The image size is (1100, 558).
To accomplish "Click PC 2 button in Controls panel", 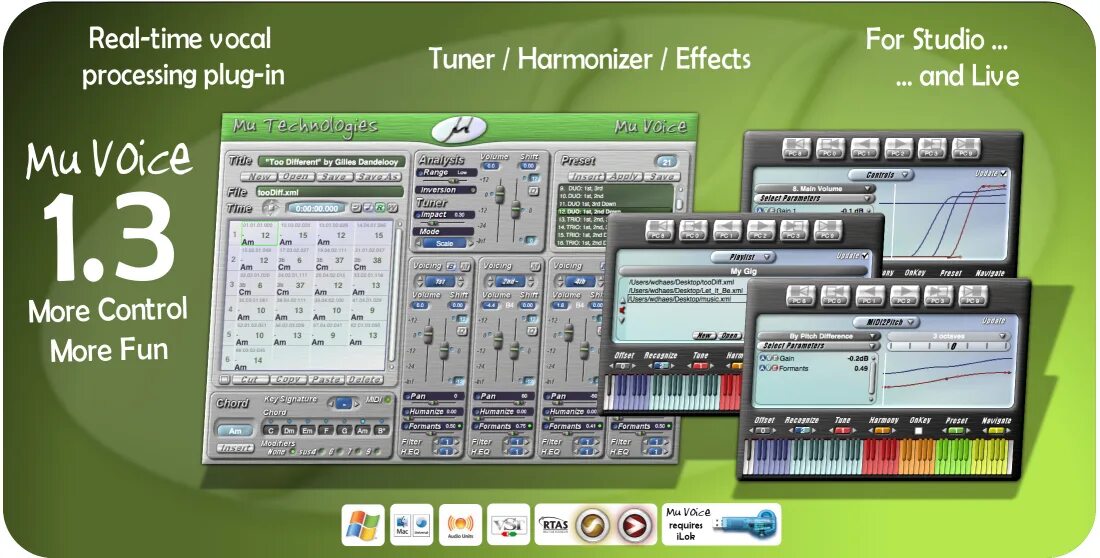I will (x=899, y=148).
